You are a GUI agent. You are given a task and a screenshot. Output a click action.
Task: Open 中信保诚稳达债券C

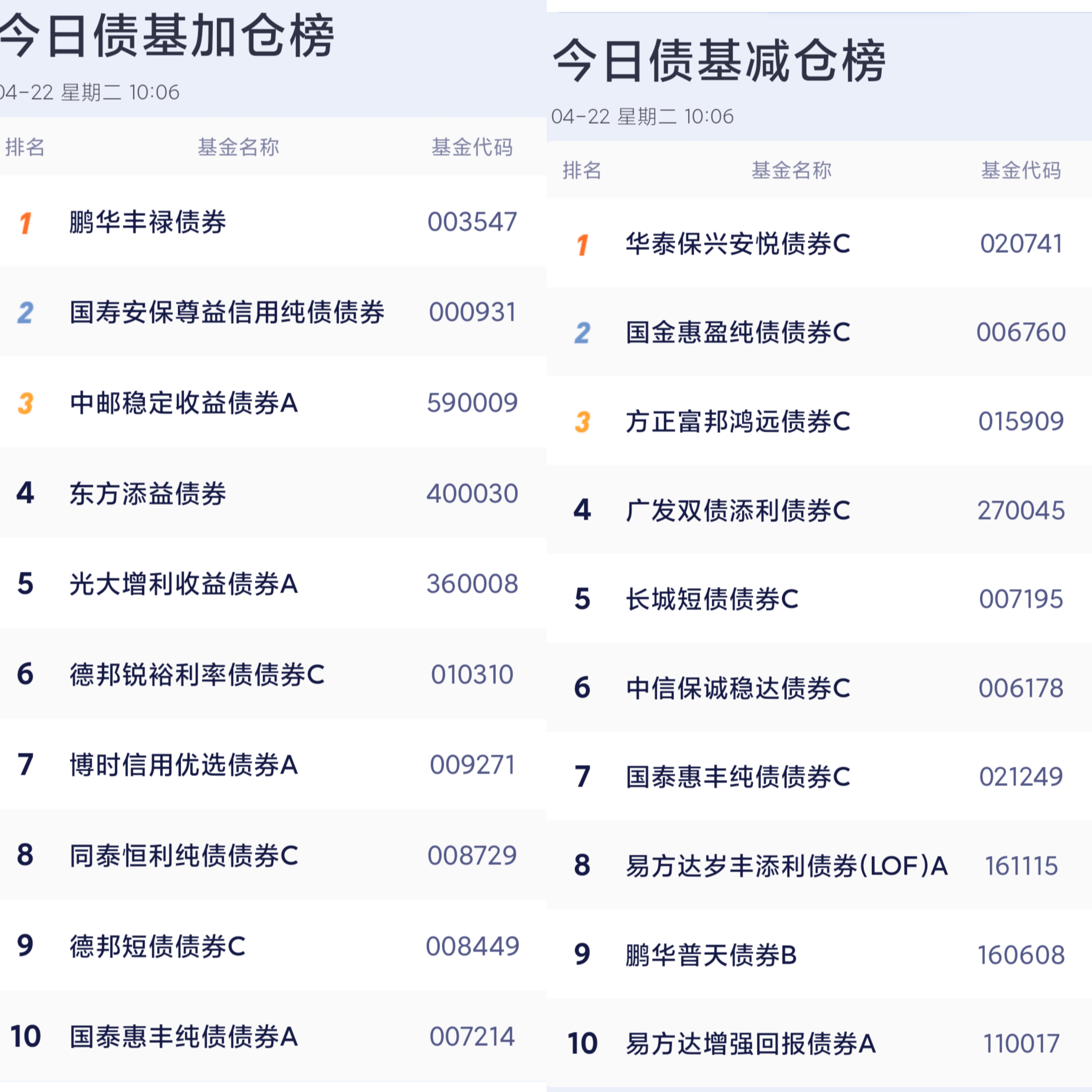coord(738,688)
